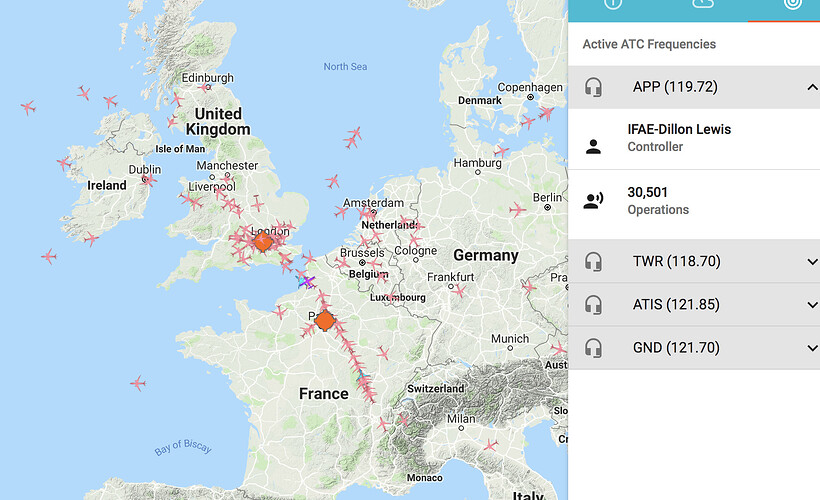Select the TWR (118.70) frequency row
This screenshot has width=820, height=500.
(694, 262)
